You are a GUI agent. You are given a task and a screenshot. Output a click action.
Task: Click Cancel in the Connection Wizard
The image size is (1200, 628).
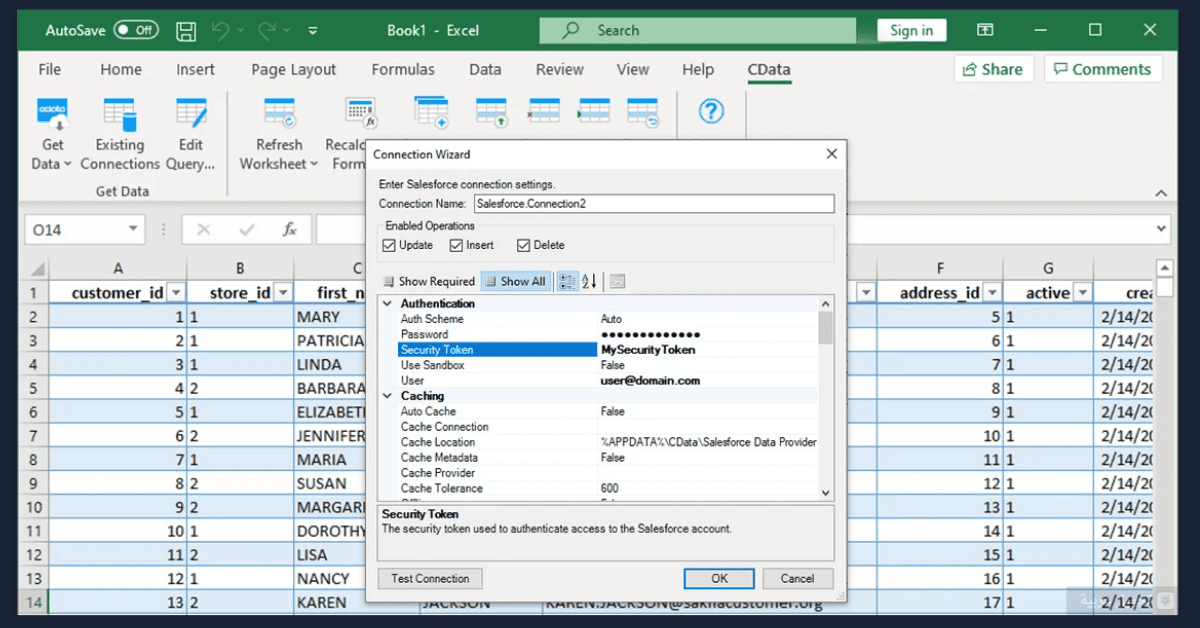tap(797, 578)
